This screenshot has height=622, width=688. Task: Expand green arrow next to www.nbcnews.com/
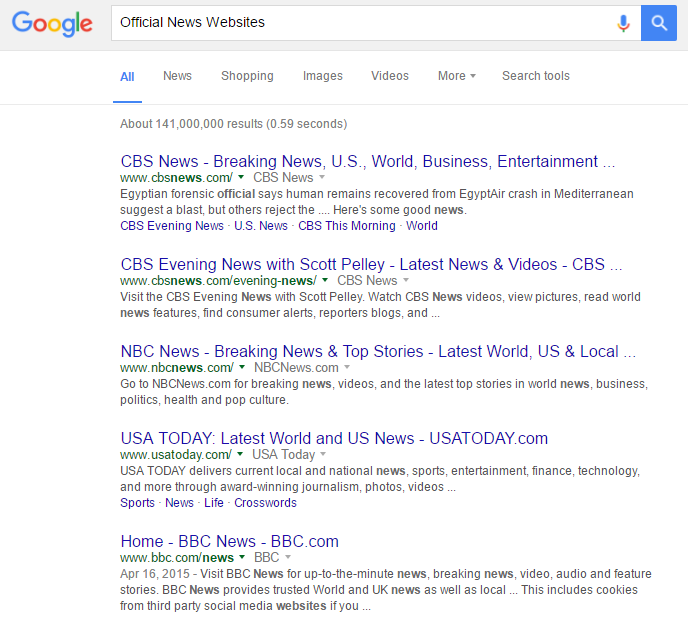(242, 367)
